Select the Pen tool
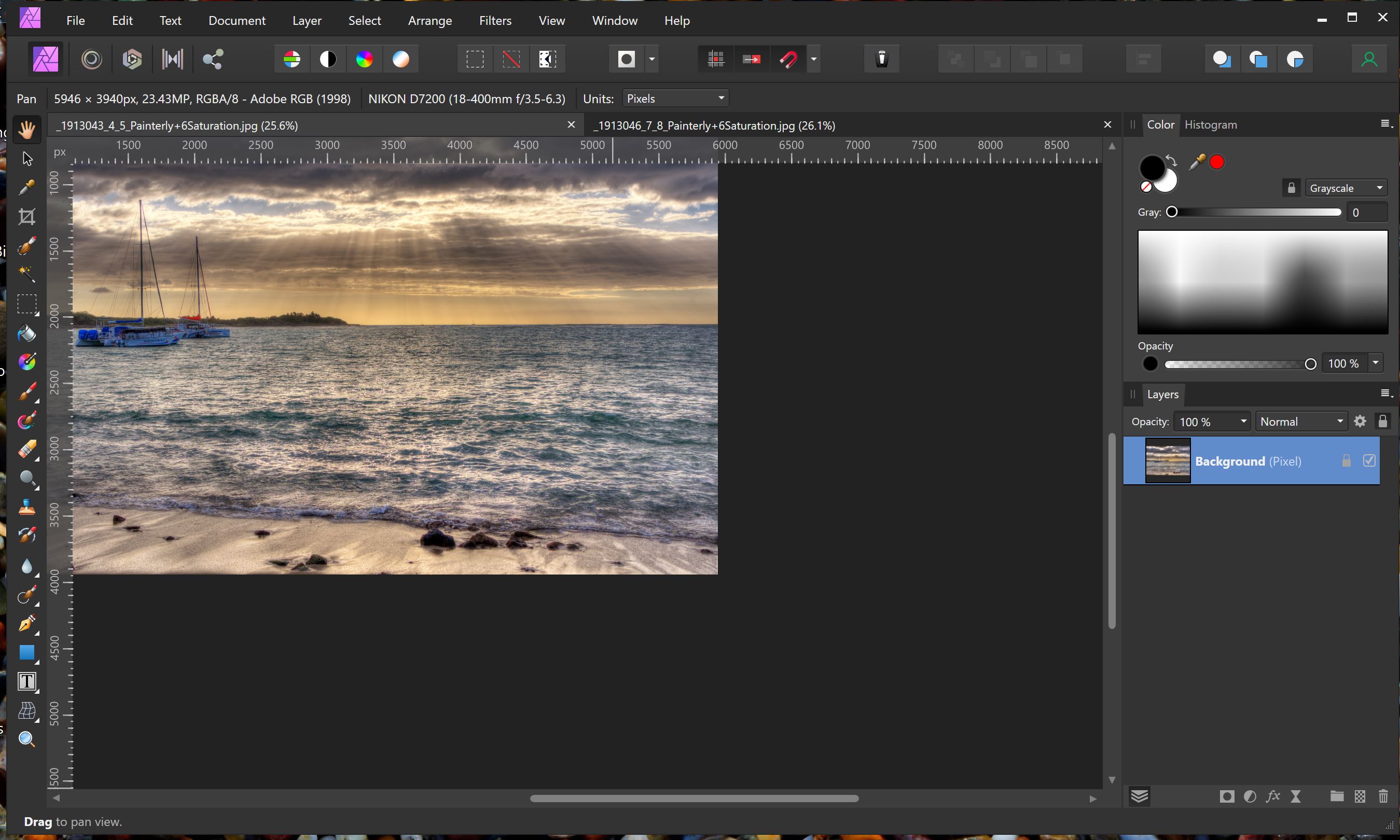The width and height of the screenshot is (1400, 840). [26, 623]
